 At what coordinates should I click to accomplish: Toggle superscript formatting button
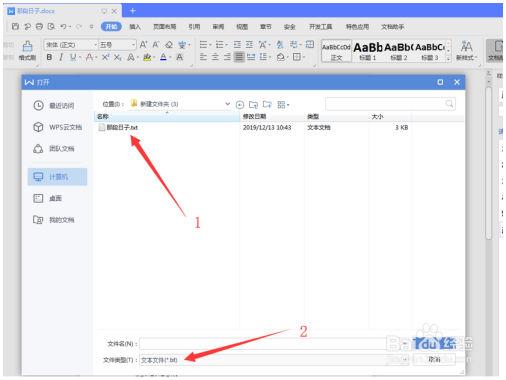click(105, 57)
